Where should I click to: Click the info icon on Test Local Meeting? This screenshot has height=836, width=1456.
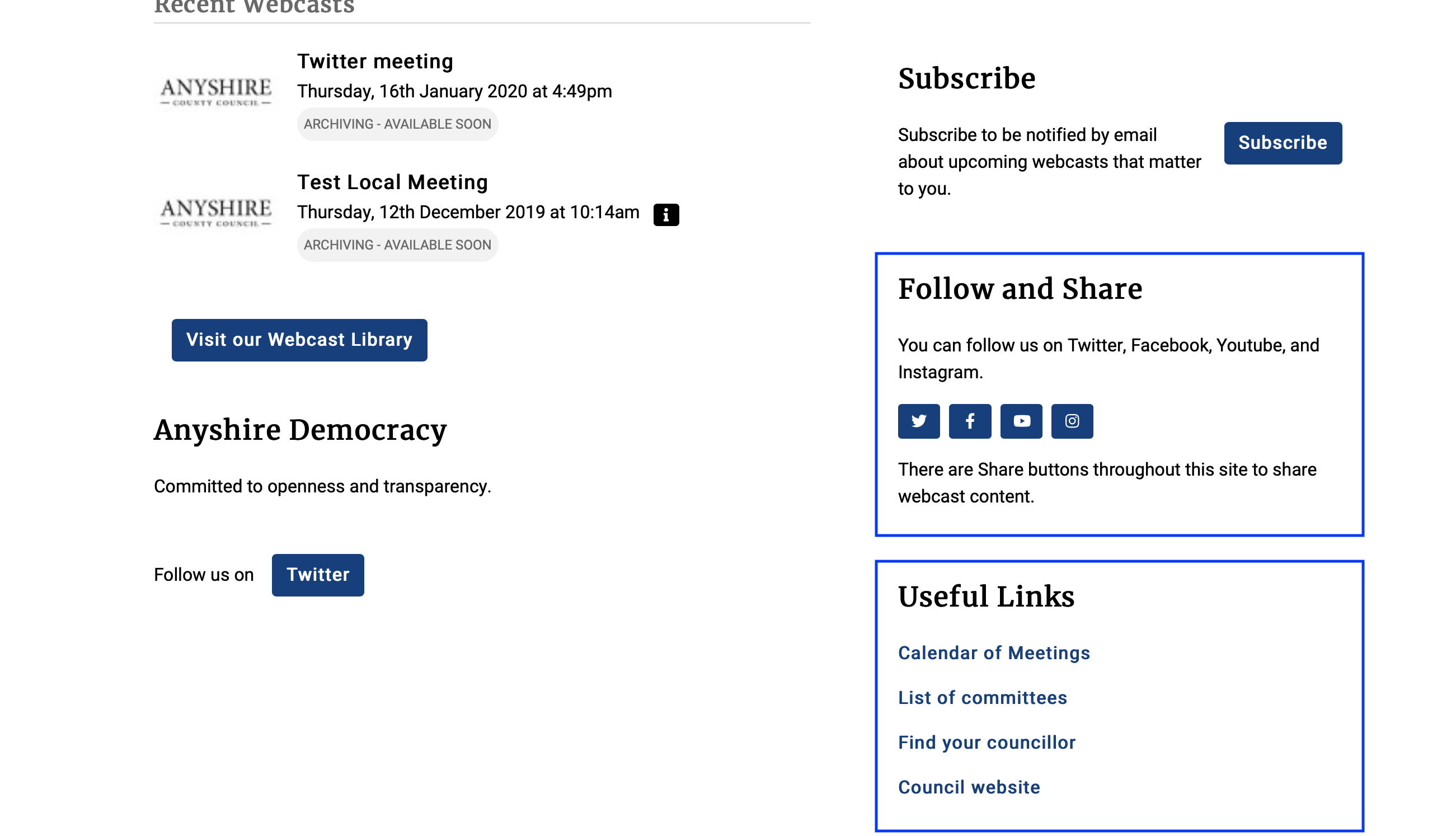[x=665, y=213]
